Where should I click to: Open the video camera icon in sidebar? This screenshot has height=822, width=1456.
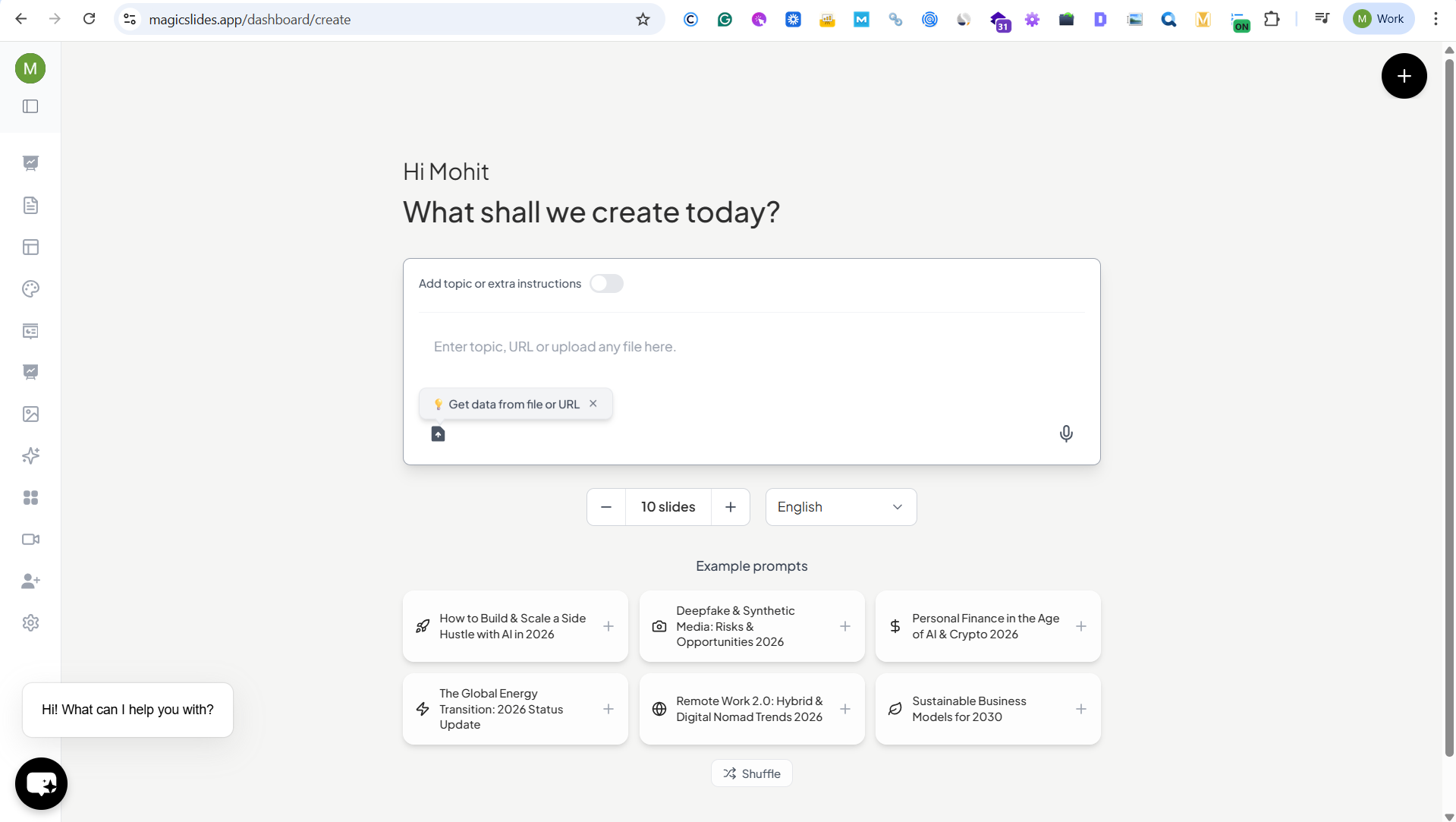pos(30,540)
